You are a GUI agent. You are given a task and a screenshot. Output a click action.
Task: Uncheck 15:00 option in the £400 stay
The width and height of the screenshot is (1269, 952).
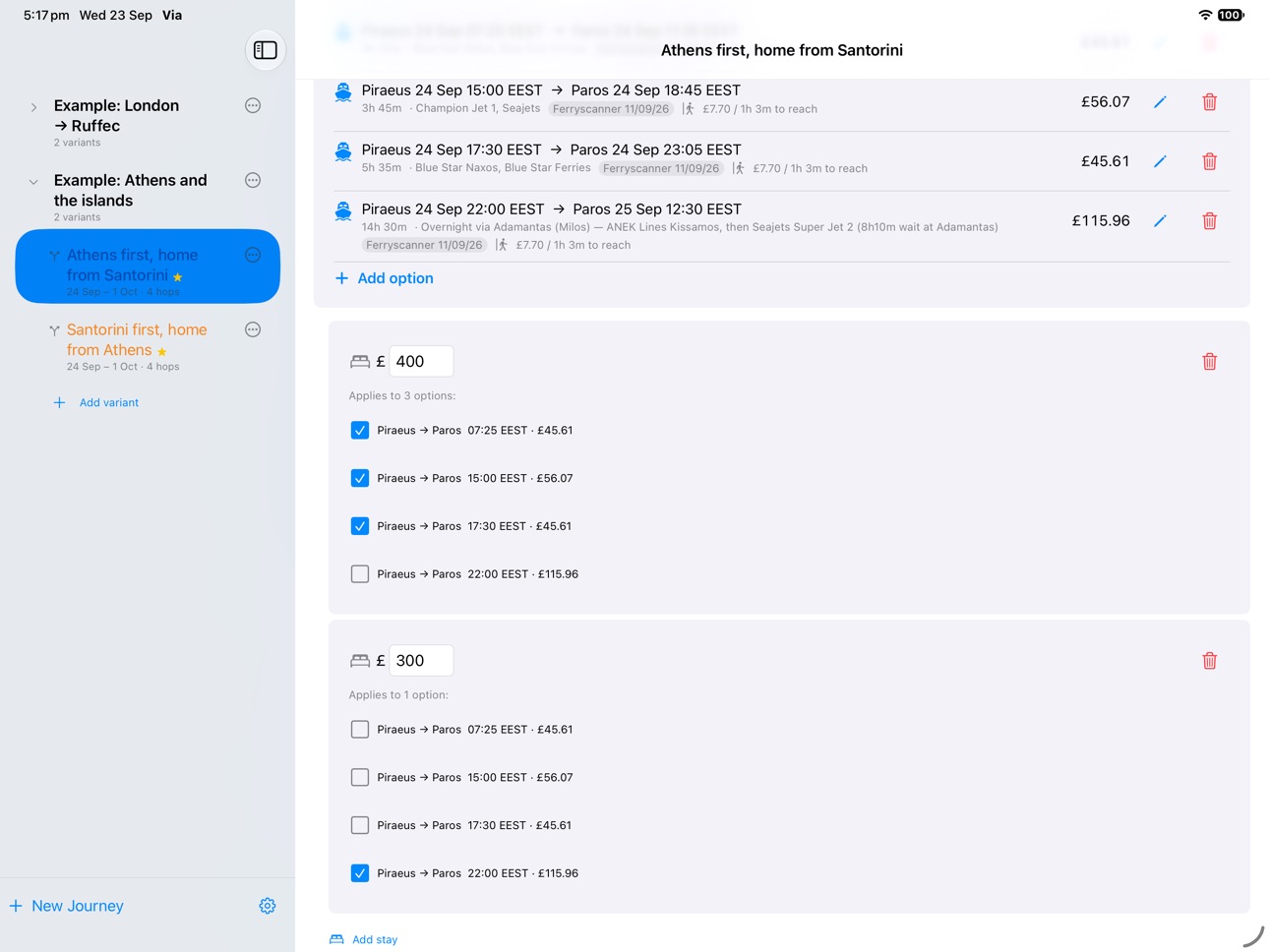pos(360,478)
